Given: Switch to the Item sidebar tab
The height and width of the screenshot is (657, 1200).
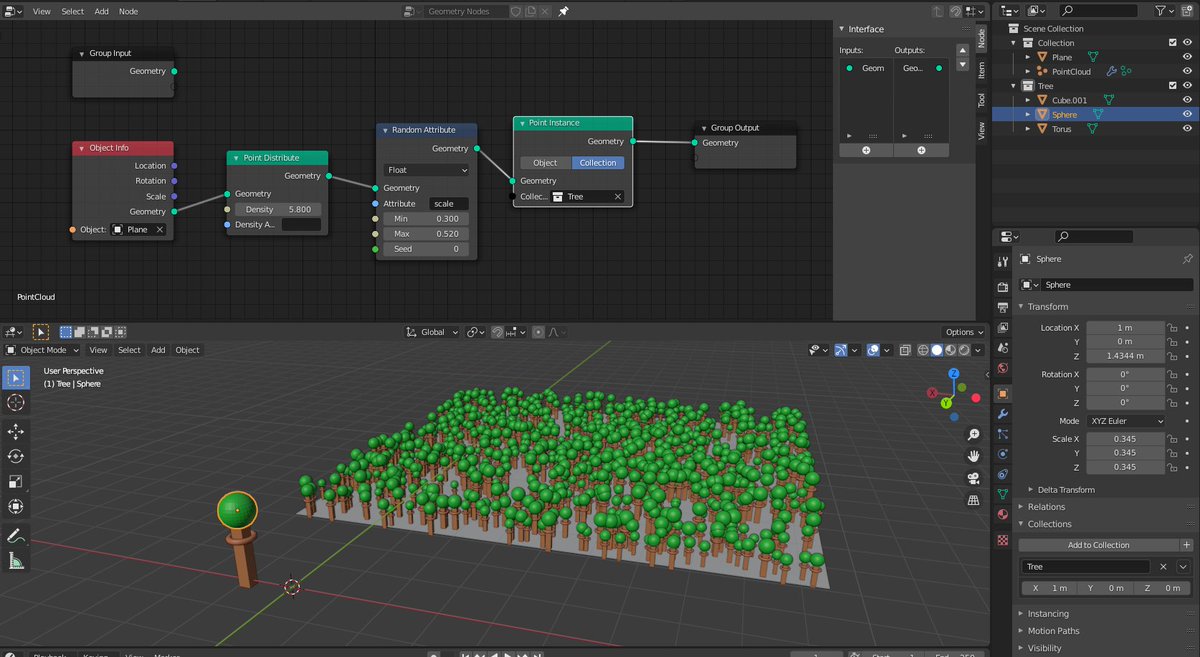Looking at the screenshot, I should (981, 69).
